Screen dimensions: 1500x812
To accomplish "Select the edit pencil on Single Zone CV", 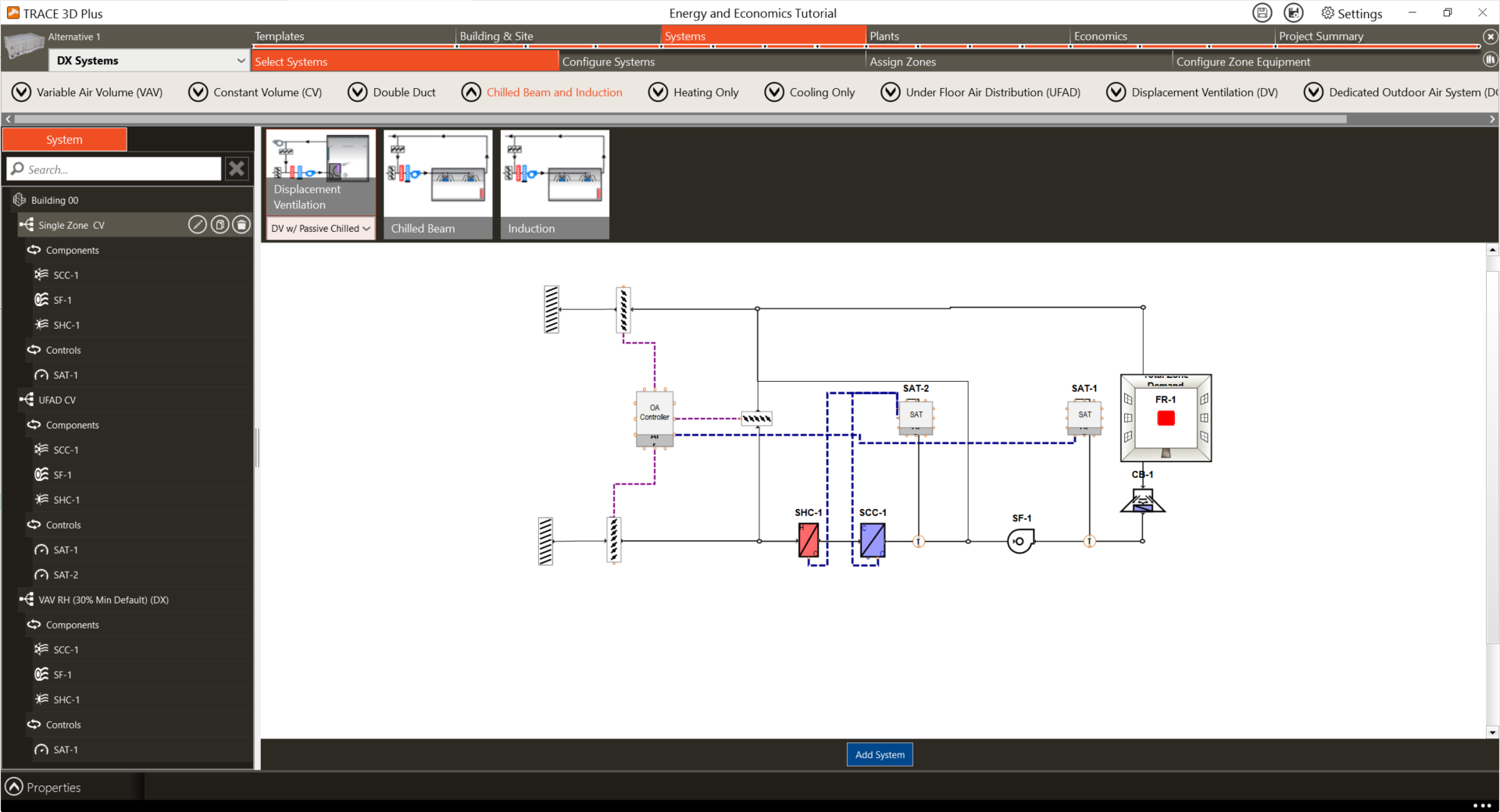I will (x=197, y=225).
